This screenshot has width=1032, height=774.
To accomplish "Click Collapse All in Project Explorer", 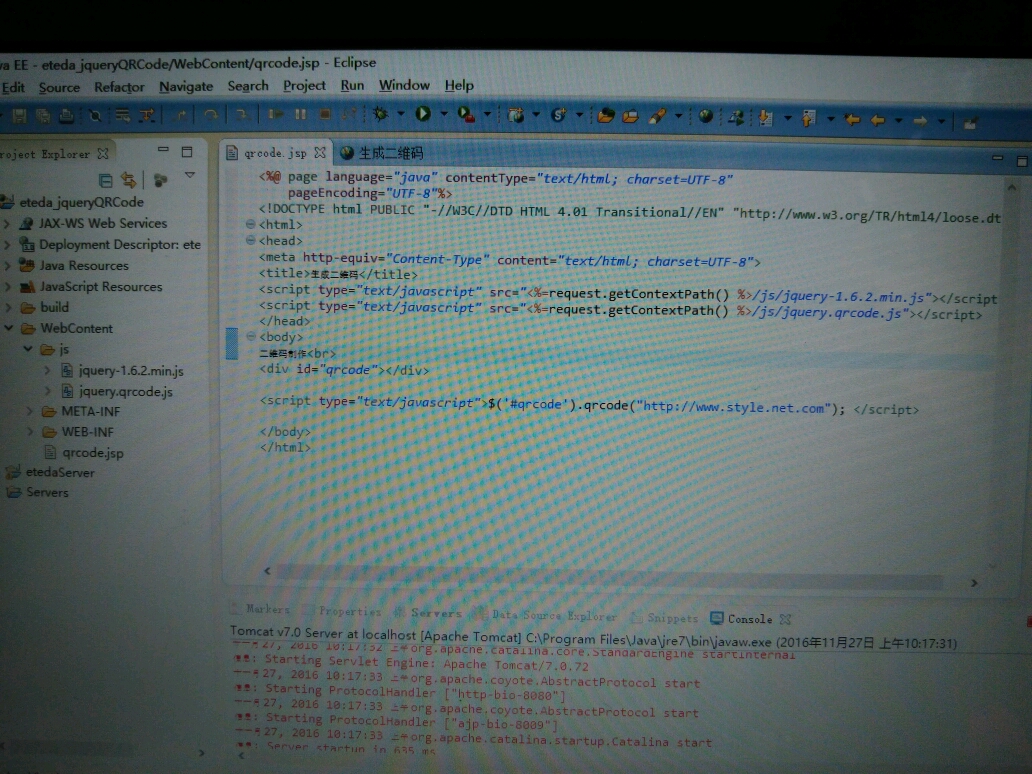I will 105,180.
